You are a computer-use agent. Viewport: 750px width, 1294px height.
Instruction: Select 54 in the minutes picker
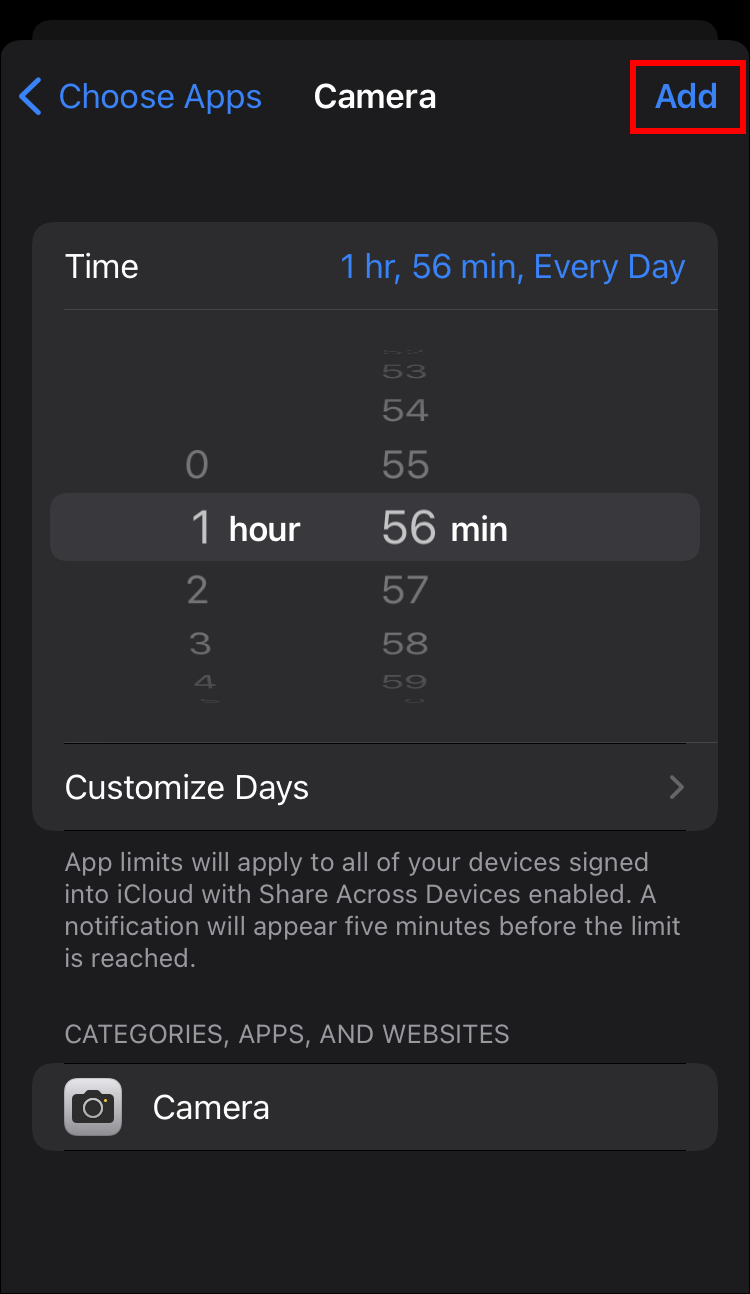(405, 410)
